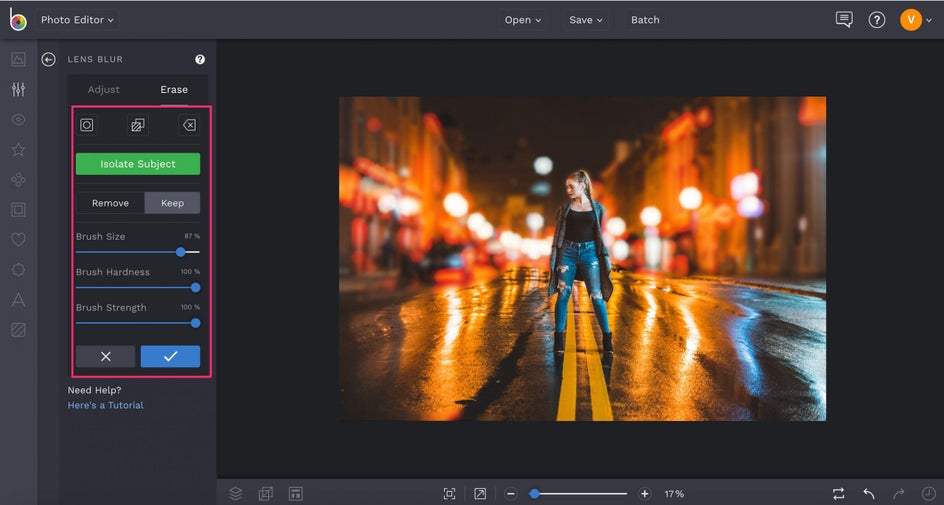
Task: Click the fit-to-screen icon in bottom bar
Action: tap(449, 493)
